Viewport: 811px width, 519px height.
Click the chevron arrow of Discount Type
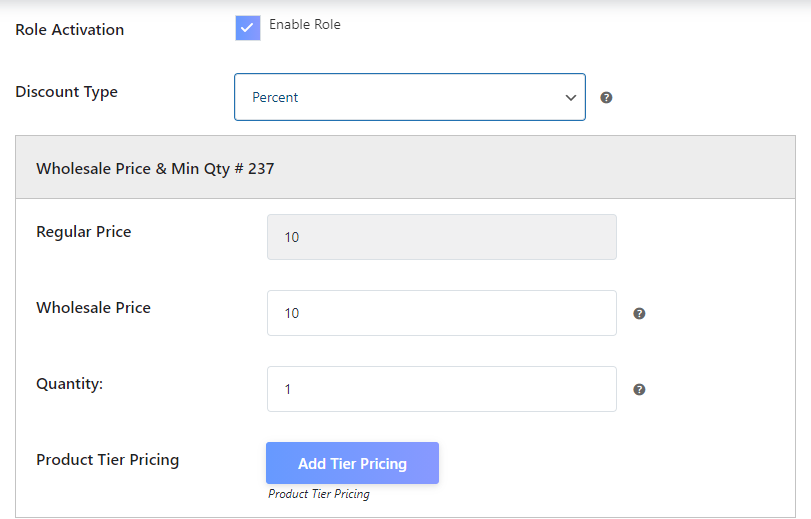571,98
